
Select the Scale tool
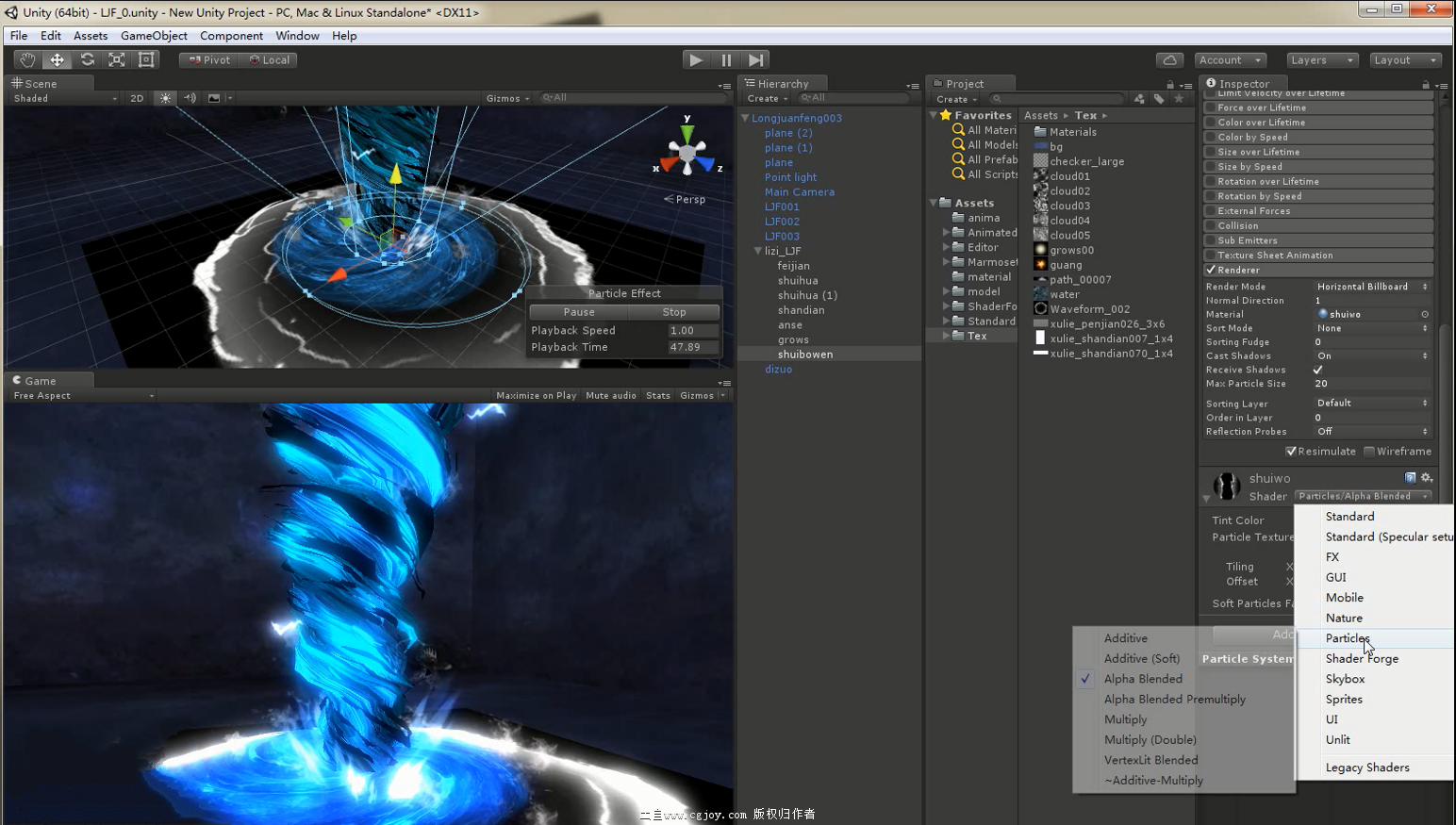[117, 59]
